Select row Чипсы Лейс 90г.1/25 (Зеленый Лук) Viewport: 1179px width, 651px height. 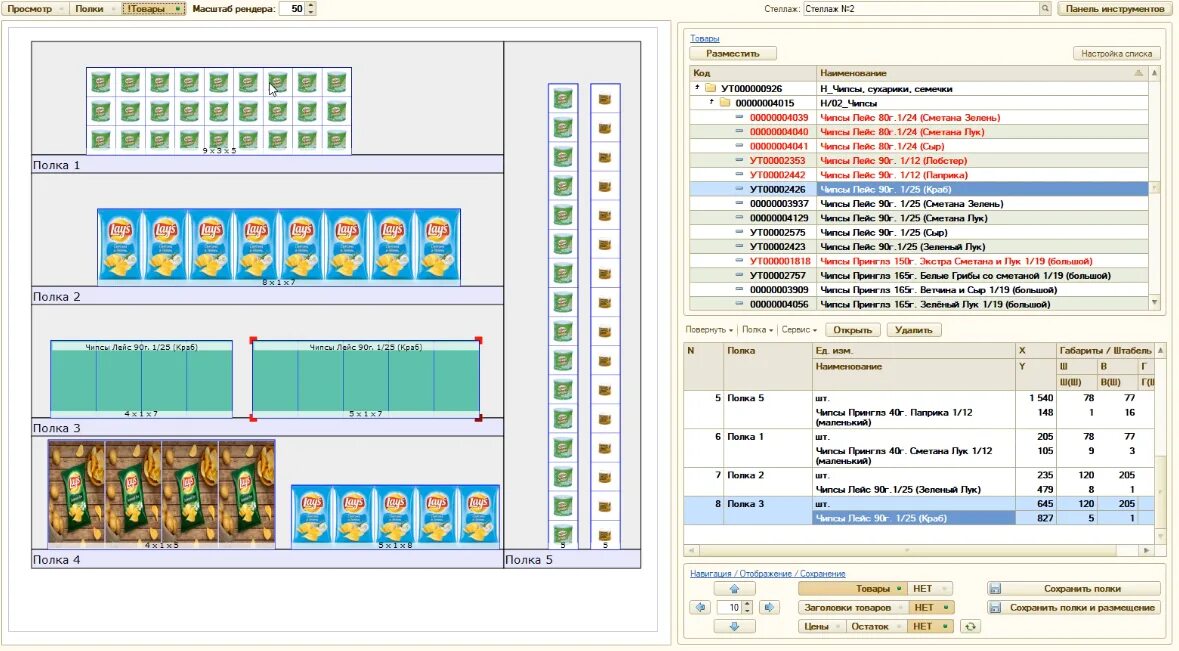click(x=920, y=247)
